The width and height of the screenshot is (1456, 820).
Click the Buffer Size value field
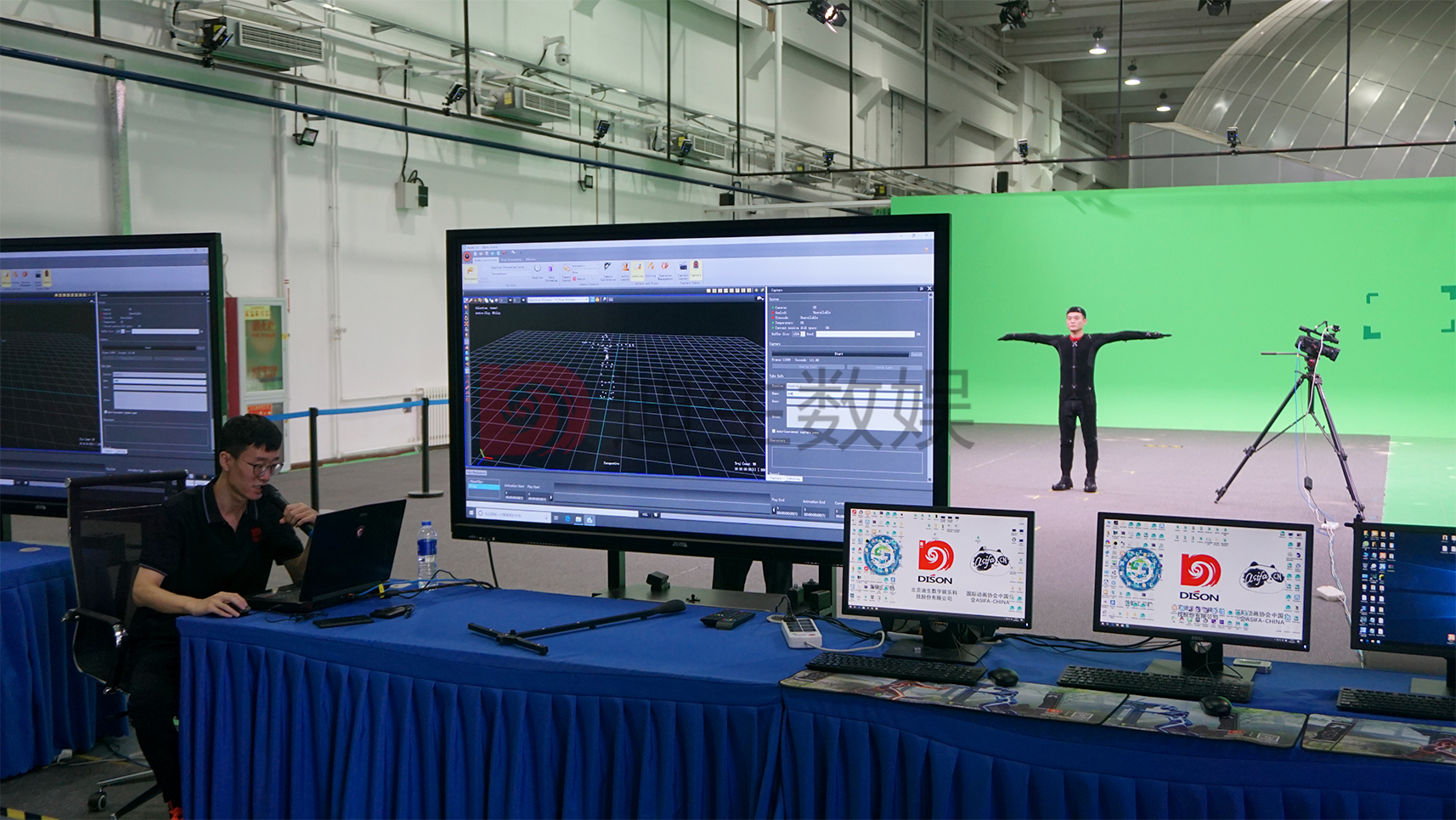coord(797,334)
